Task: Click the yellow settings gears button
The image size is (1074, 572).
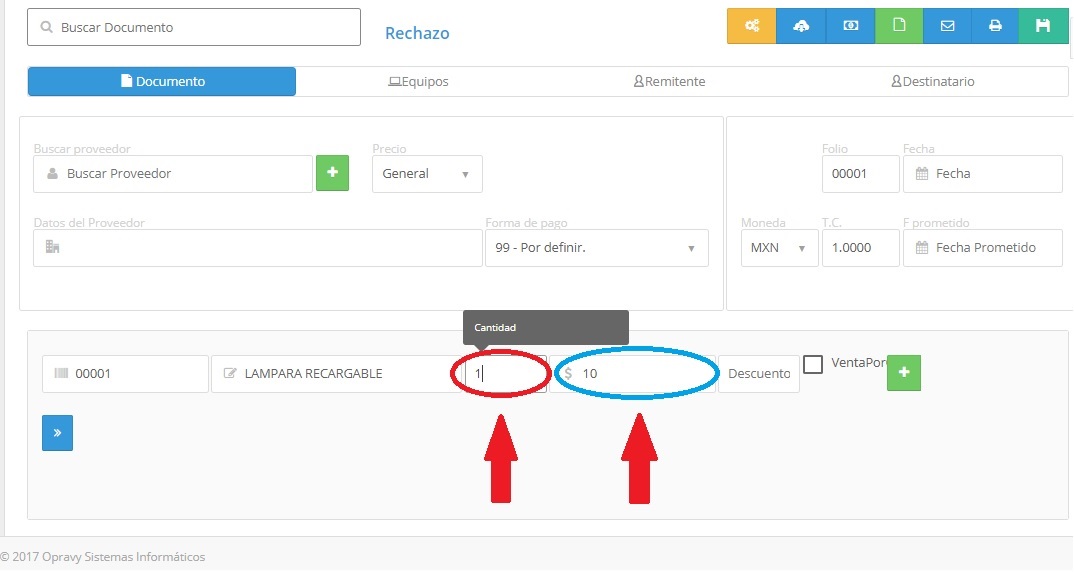Action: pos(751,26)
